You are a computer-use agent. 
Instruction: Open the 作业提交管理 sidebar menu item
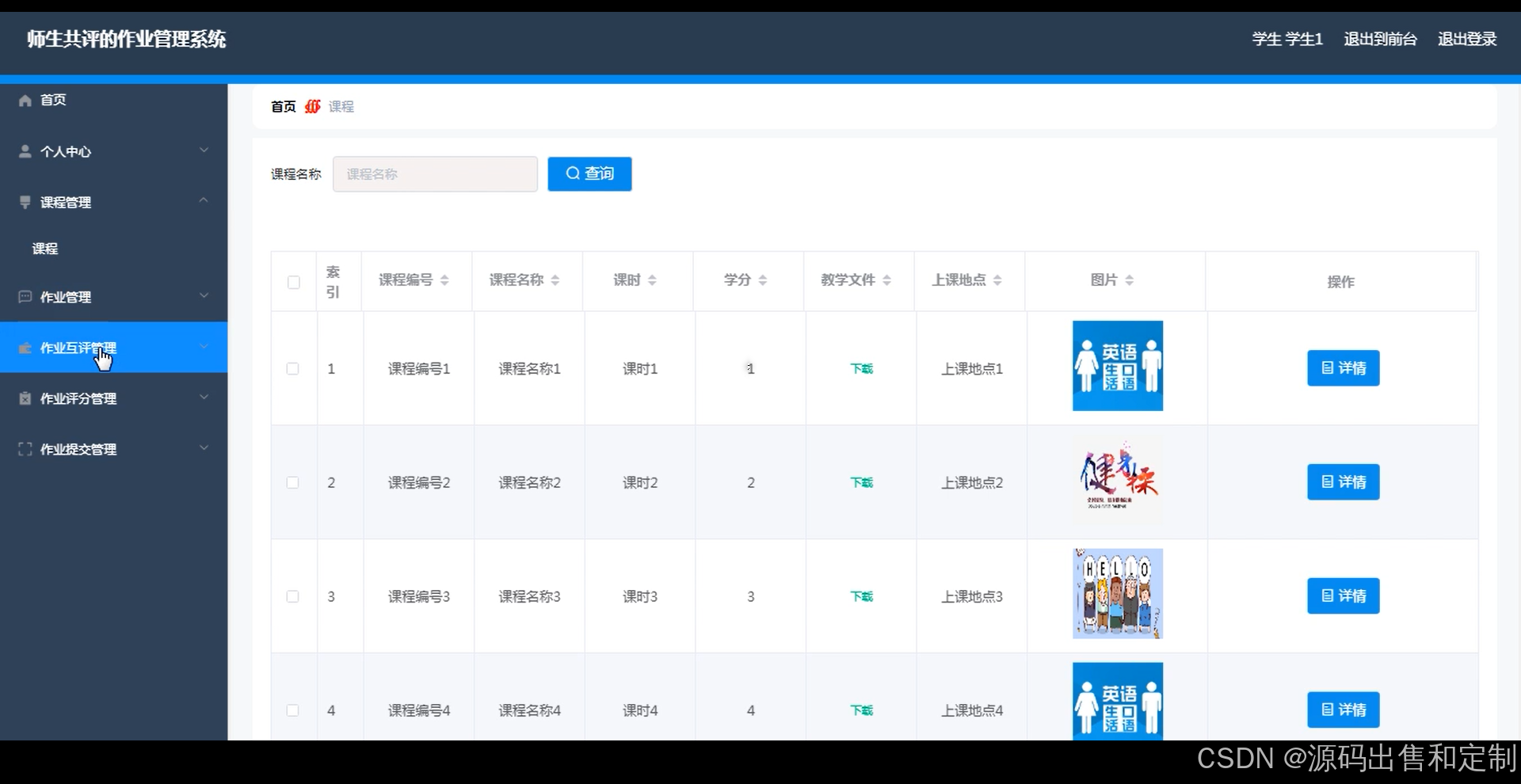point(113,449)
